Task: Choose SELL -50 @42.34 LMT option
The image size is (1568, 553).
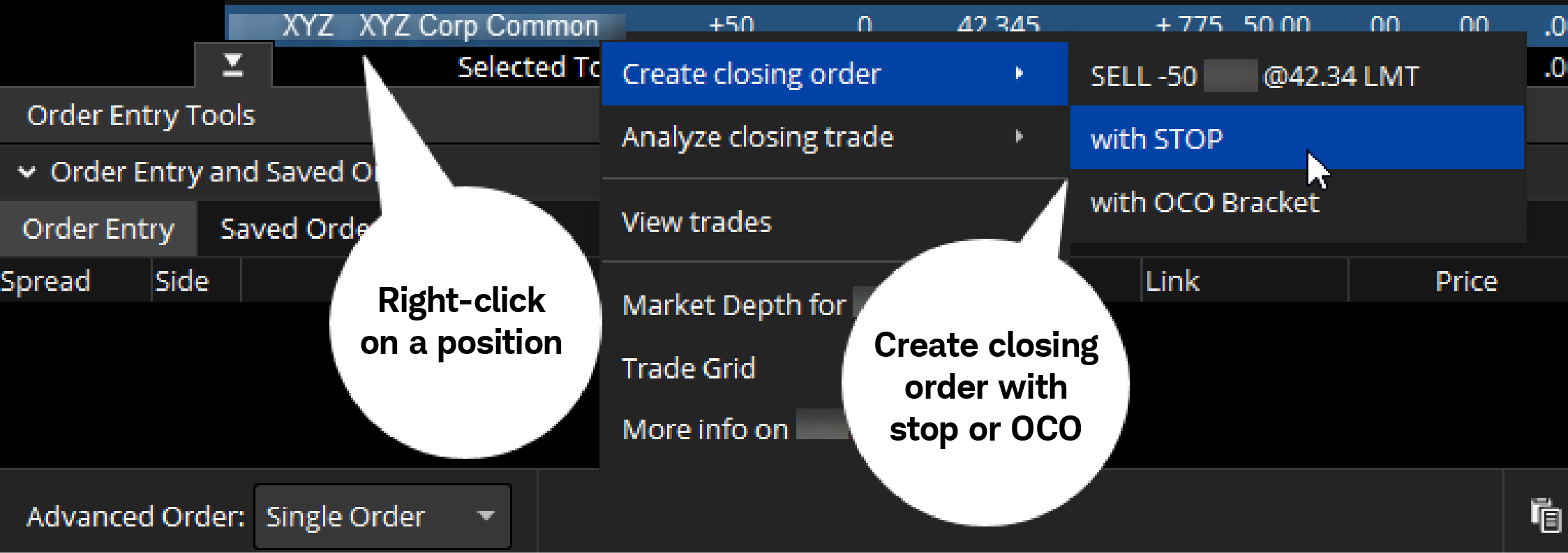Action: [x=1254, y=76]
